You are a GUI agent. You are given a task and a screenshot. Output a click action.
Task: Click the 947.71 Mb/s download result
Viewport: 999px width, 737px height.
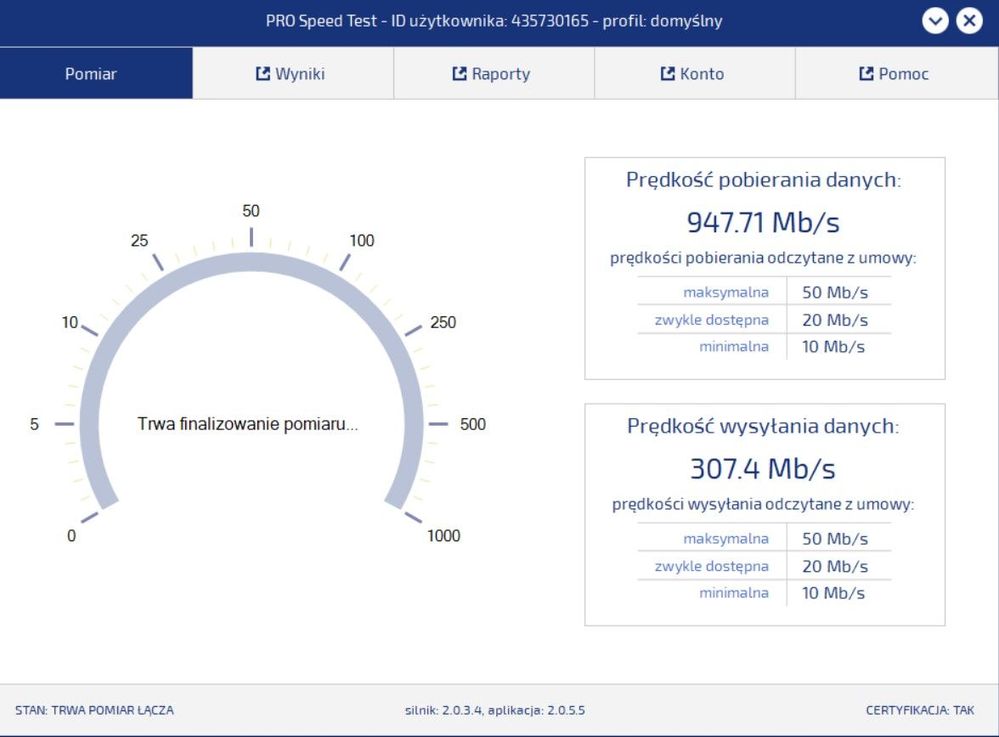pos(765,221)
